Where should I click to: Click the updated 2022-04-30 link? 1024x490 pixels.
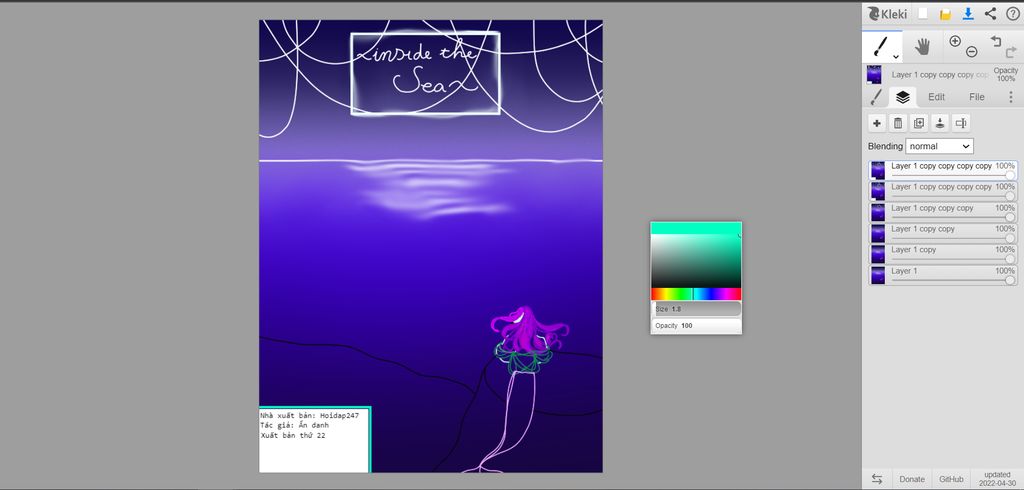click(x=997, y=479)
